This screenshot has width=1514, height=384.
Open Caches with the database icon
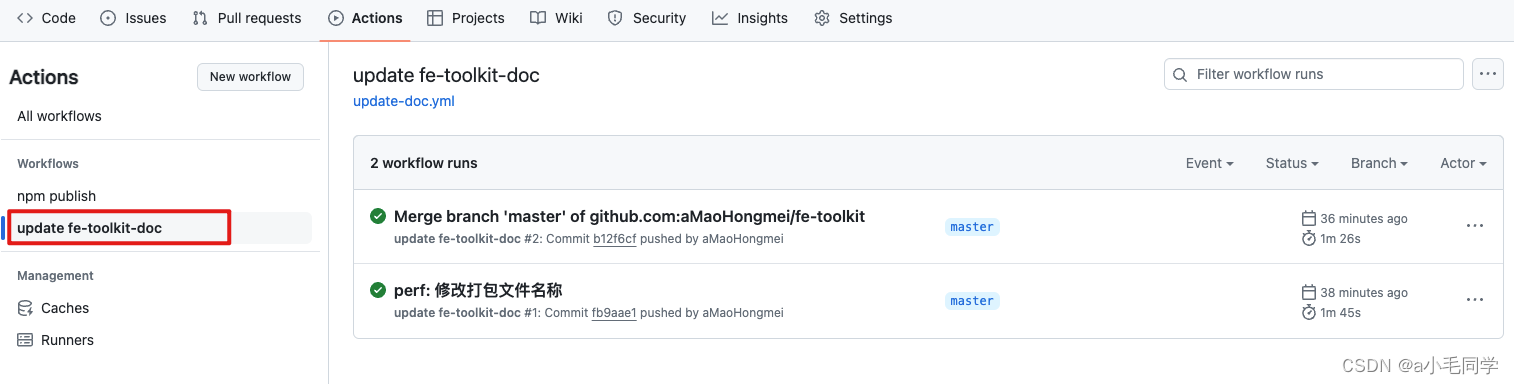click(x=53, y=308)
